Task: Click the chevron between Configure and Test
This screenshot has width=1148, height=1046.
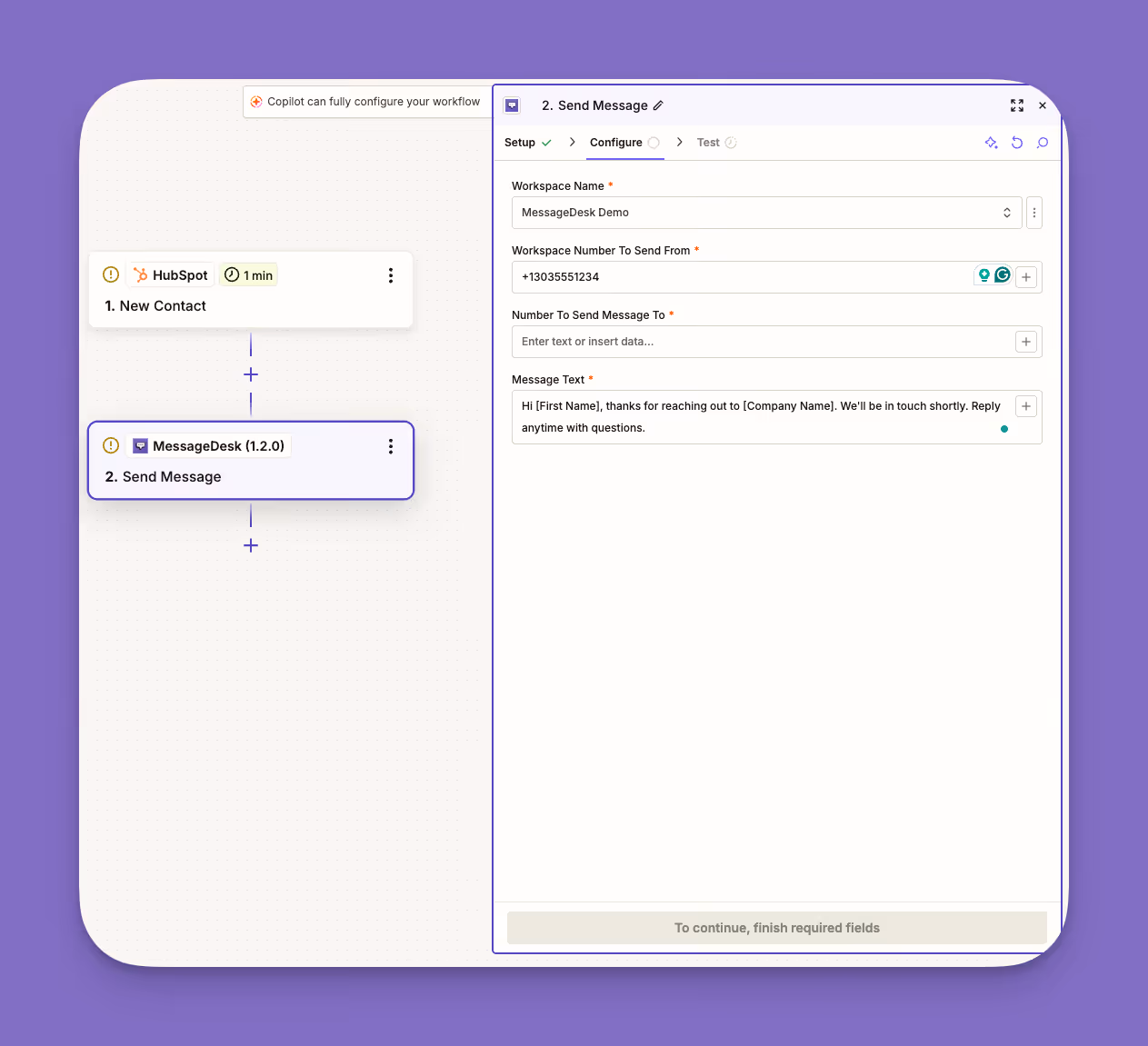Action: [679, 142]
